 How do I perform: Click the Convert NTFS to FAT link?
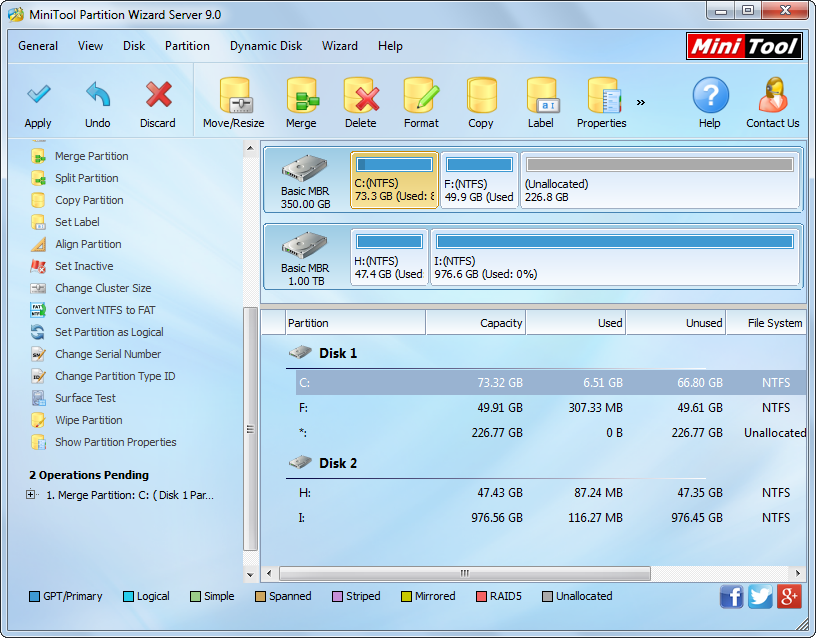click(x=105, y=310)
